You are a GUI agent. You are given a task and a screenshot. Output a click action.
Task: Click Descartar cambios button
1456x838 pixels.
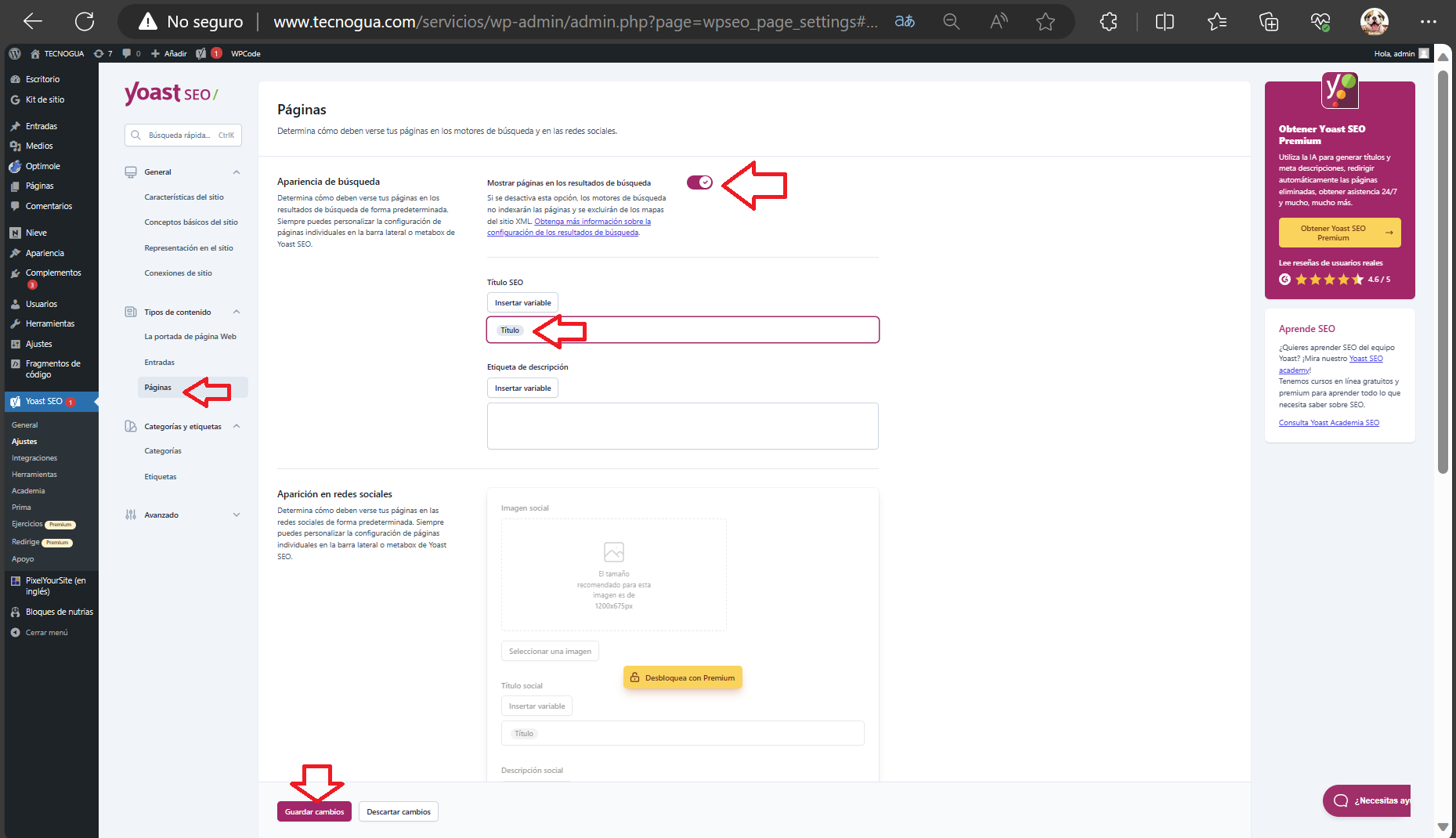pos(399,811)
